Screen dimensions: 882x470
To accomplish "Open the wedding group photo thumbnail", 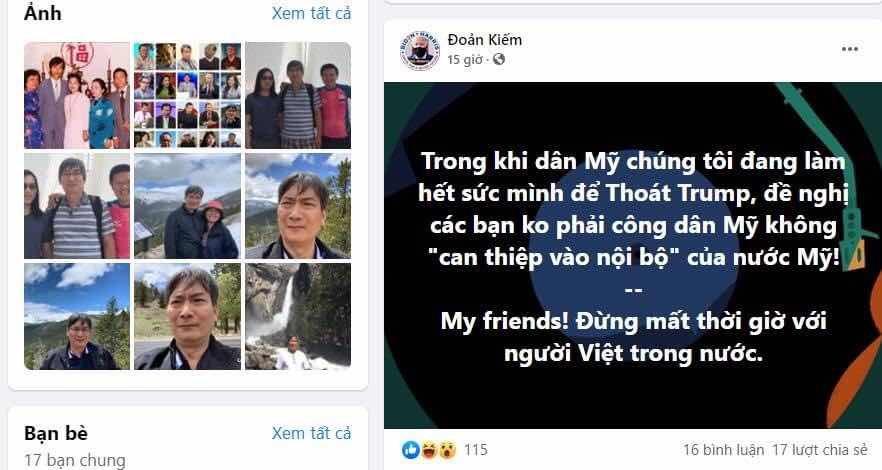I will click(77, 96).
